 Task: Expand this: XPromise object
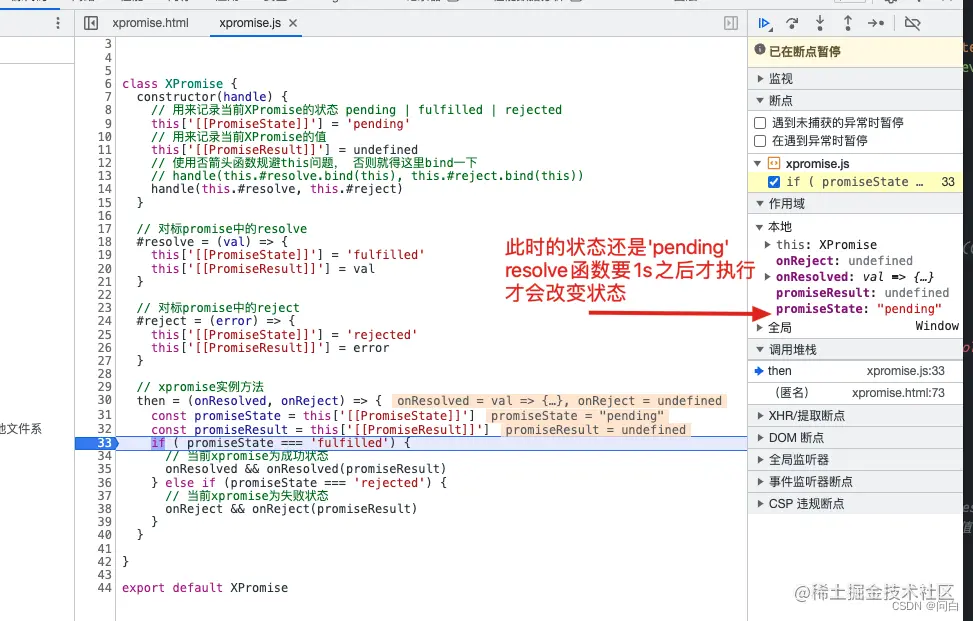768,244
